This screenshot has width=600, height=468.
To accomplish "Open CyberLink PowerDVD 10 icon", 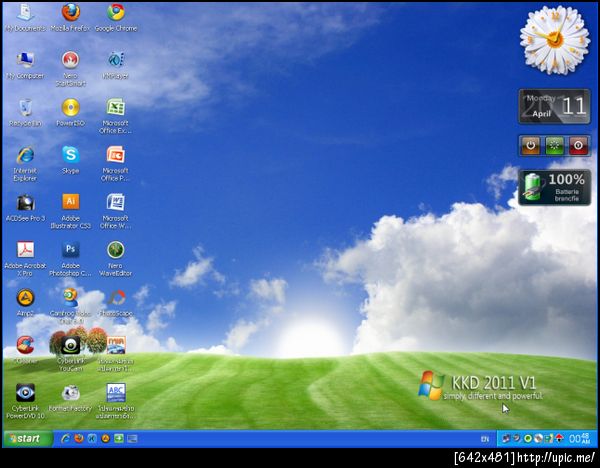I will pos(25,401).
